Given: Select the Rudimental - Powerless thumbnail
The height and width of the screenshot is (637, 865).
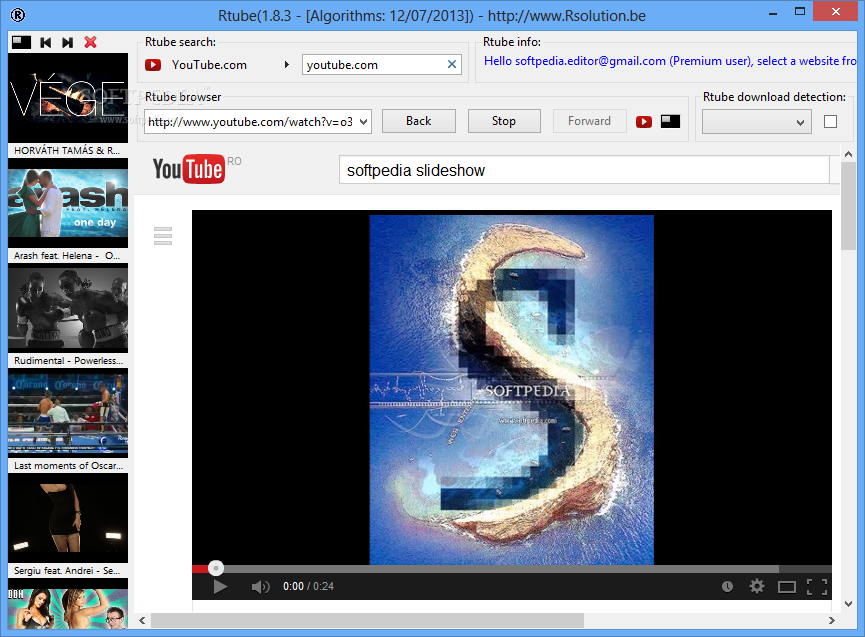Looking at the screenshot, I should (x=68, y=308).
